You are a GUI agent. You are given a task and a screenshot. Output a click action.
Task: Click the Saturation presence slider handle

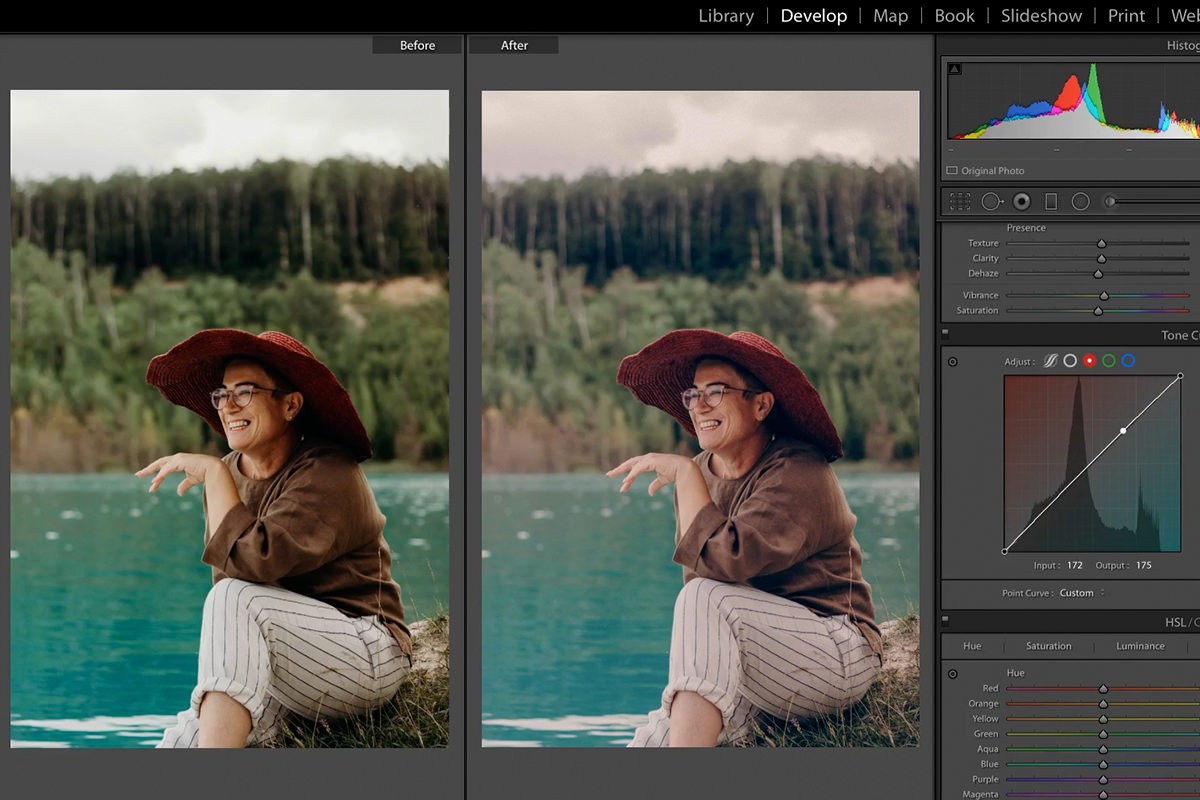pos(1098,310)
